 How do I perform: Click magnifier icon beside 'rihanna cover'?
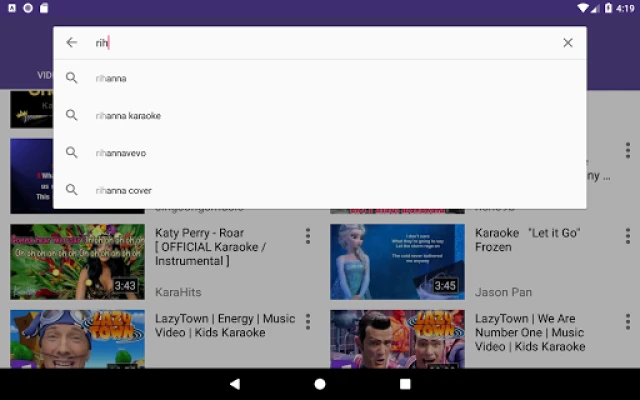[x=71, y=190]
